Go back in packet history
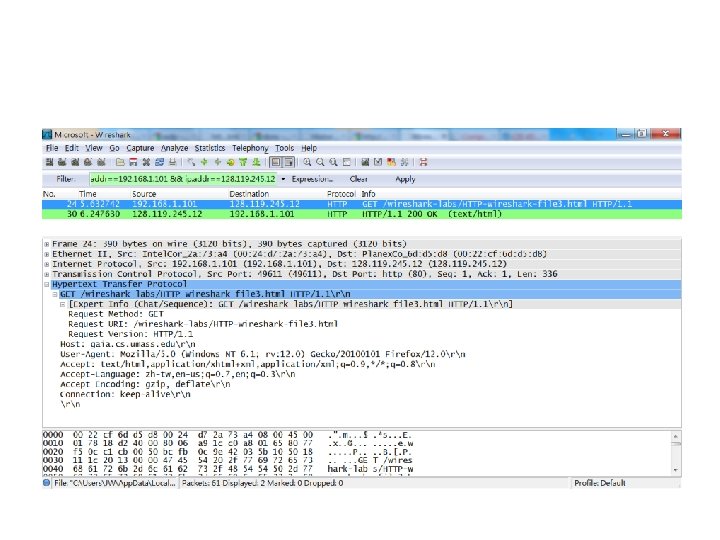720x540 pixels. (204, 162)
